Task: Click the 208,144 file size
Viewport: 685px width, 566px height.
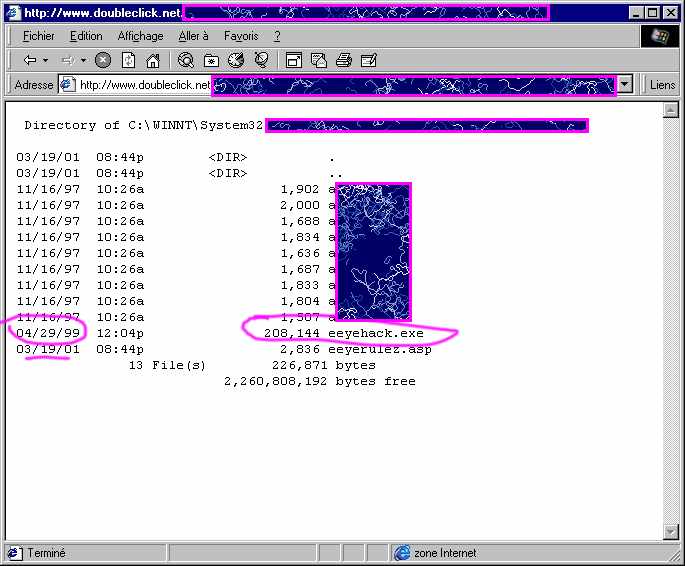Action: [x=292, y=333]
